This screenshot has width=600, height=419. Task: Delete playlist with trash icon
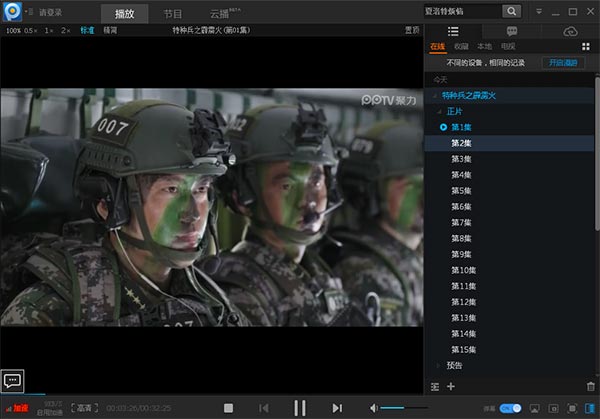coord(590,387)
